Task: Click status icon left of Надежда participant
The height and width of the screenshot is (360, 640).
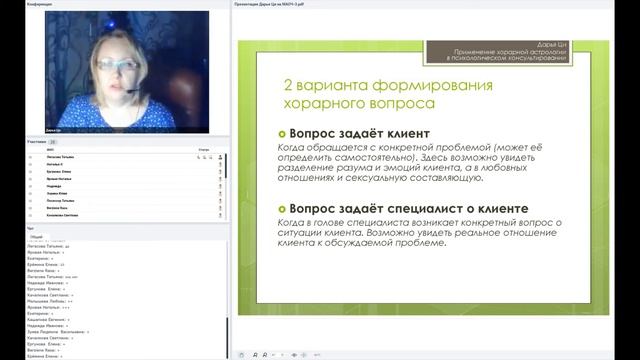Action: click(x=30, y=187)
